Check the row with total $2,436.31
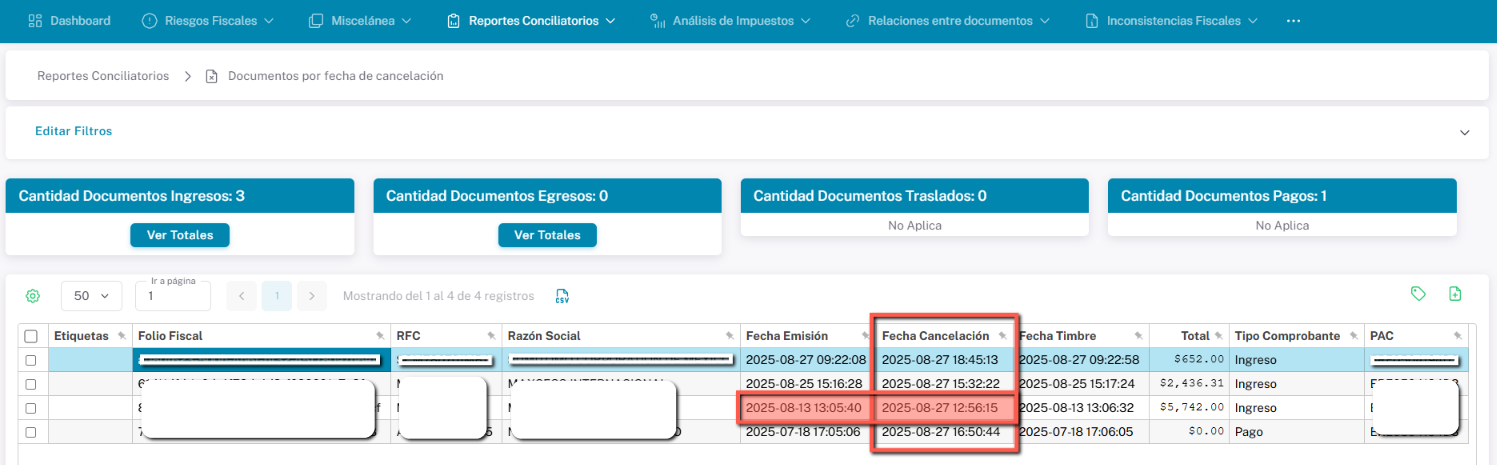The height and width of the screenshot is (465, 1497). pos(31,384)
